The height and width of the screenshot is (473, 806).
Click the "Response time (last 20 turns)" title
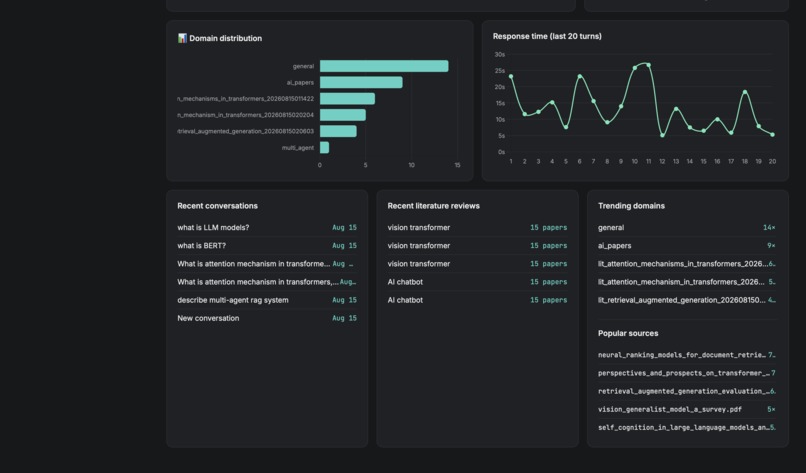pyautogui.click(x=547, y=36)
